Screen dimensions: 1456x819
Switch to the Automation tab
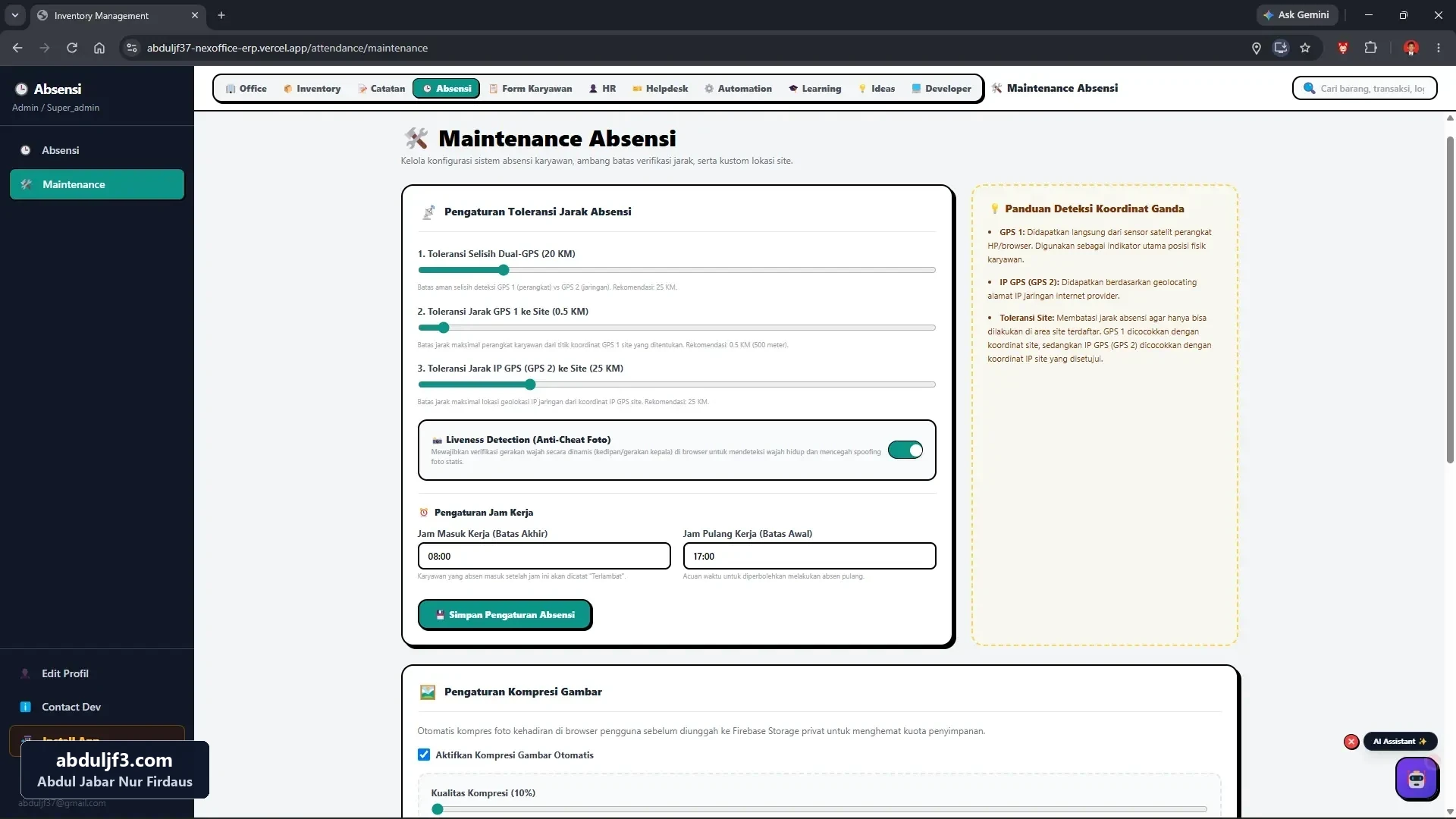click(738, 89)
